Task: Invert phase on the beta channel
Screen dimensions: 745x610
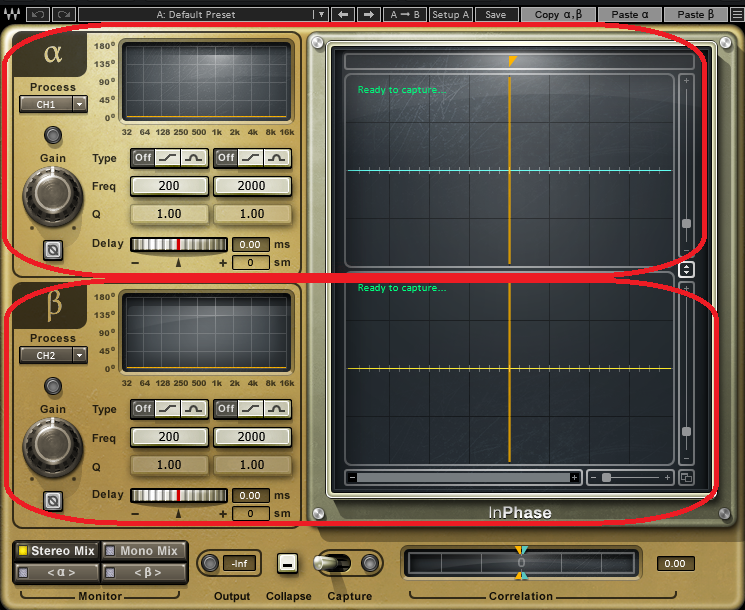Action: pos(53,500)
